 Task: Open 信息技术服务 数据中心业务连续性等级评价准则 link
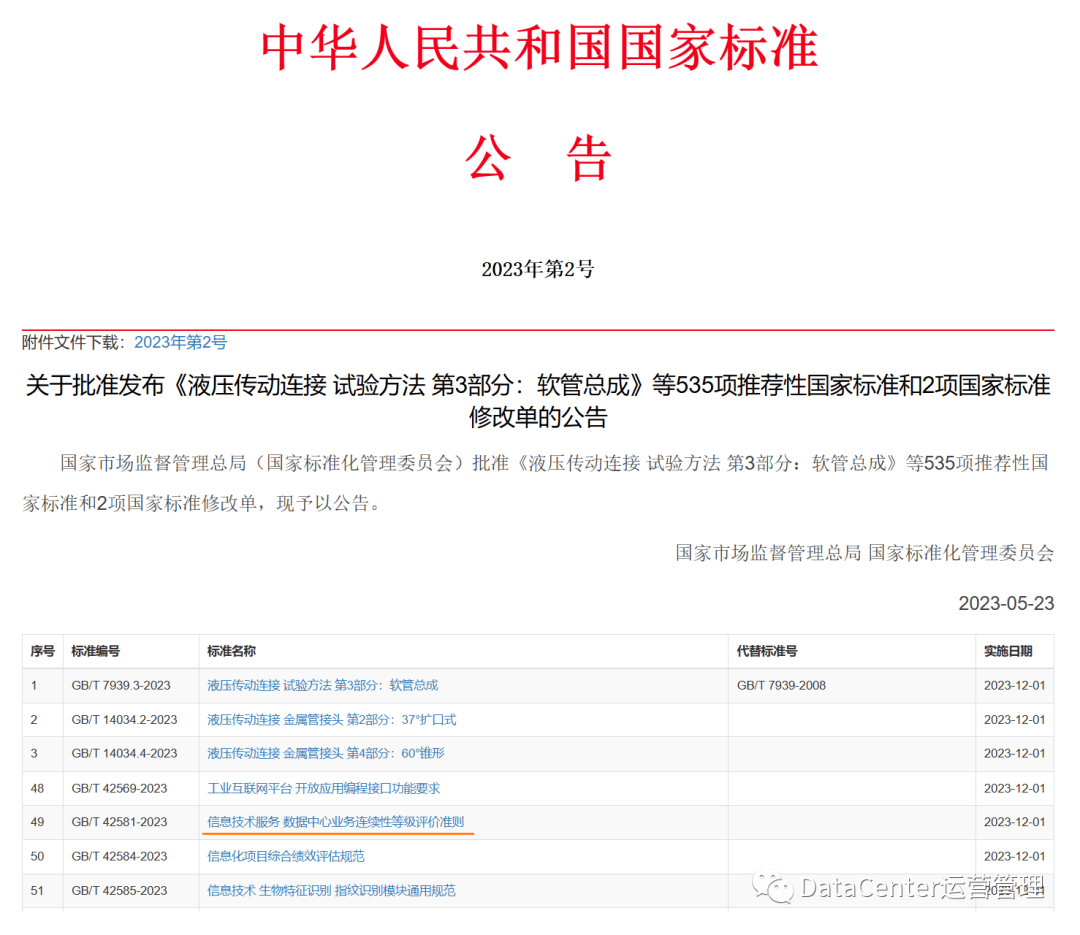point(335,822)
